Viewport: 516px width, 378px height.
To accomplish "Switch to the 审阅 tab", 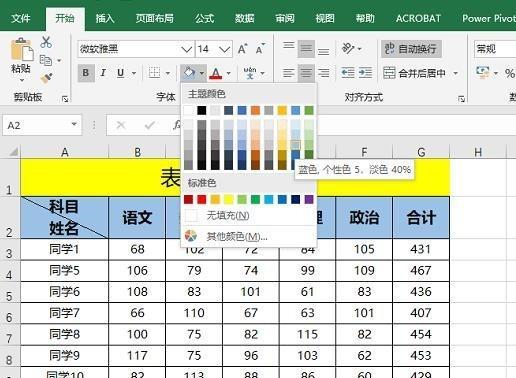I will point(285,18).
